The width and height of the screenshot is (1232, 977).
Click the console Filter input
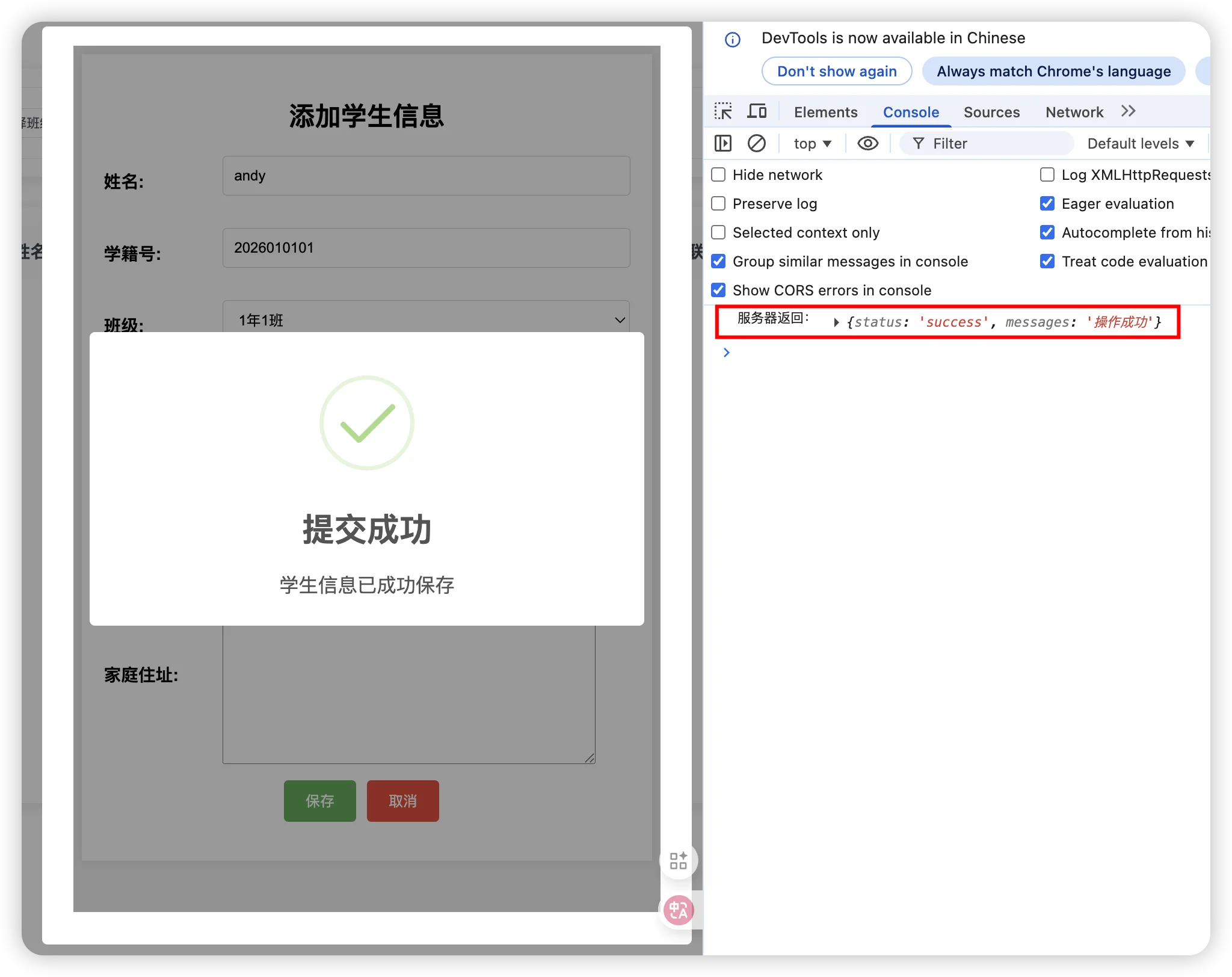[x=987, y=143]
